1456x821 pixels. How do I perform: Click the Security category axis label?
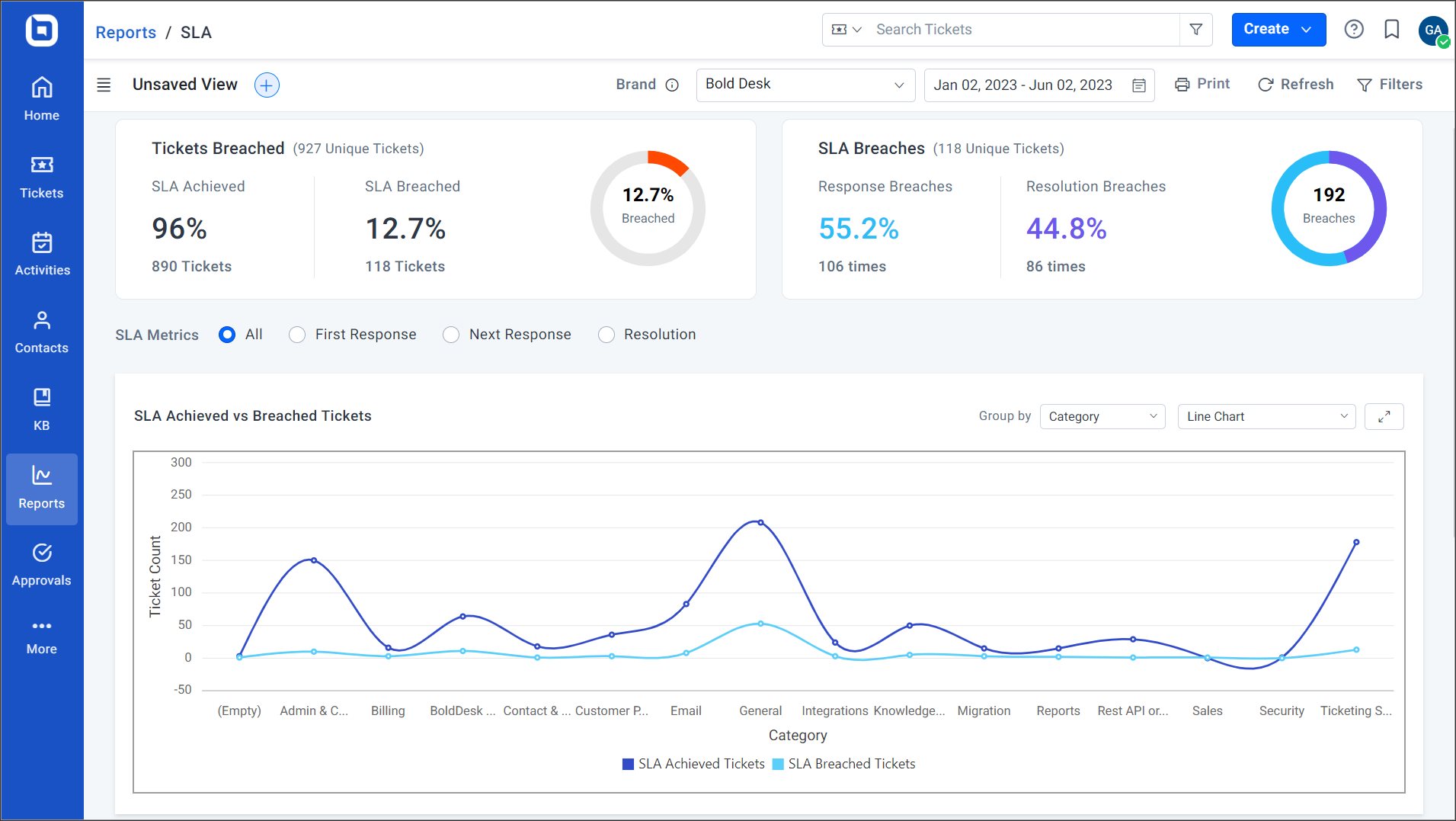[x=1282, y=711]
